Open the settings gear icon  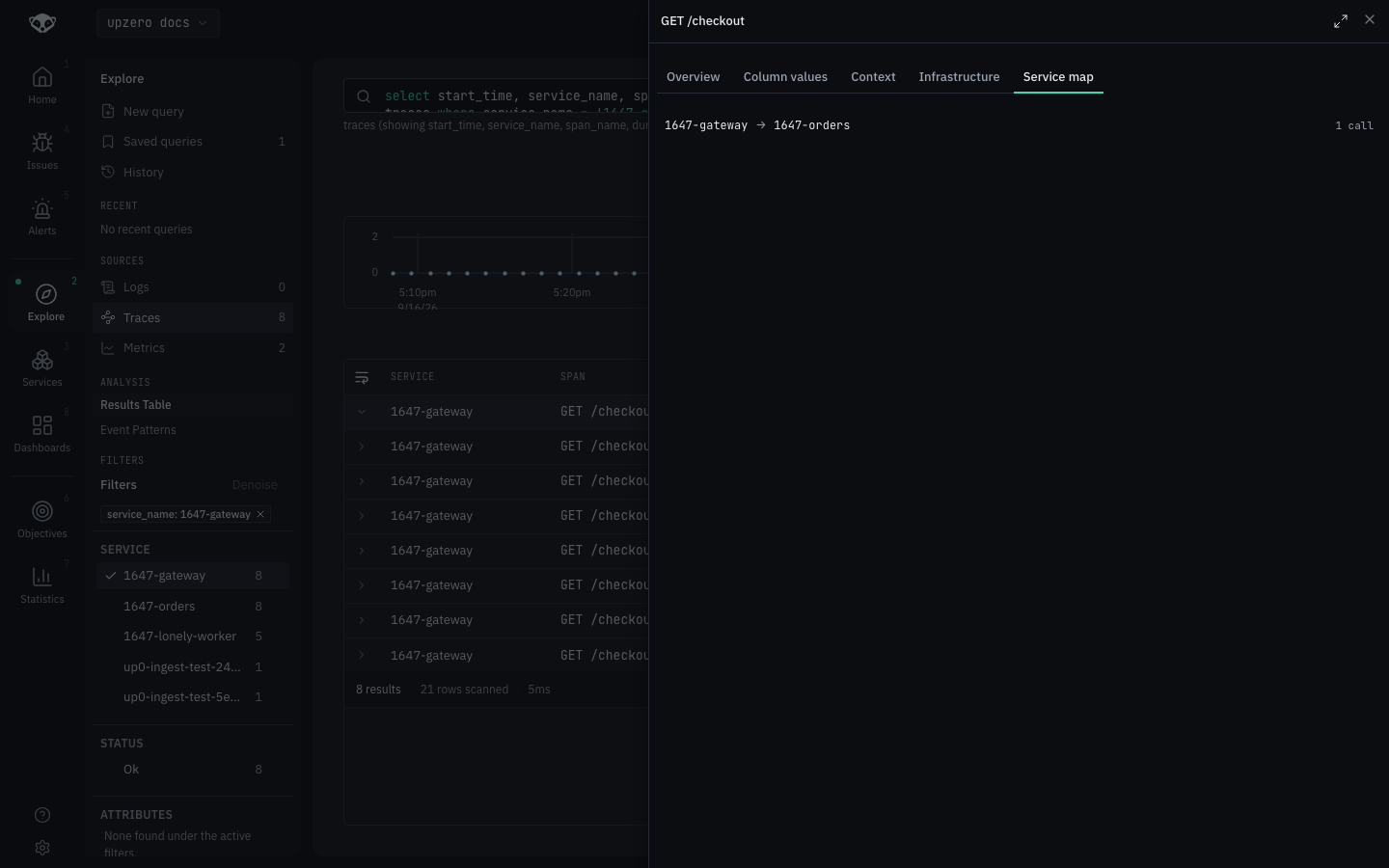click(x=42, y=848)
